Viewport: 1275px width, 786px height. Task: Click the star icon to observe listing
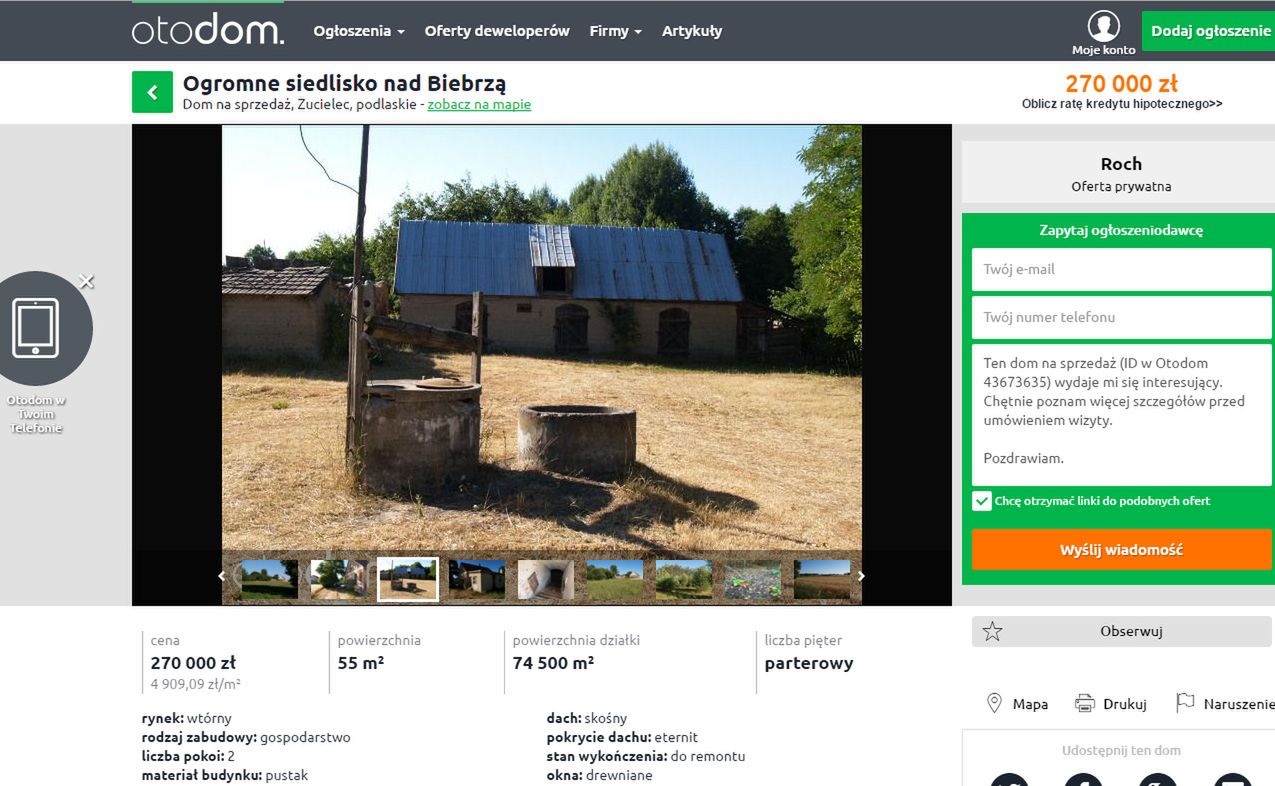[x=992, y=631]
